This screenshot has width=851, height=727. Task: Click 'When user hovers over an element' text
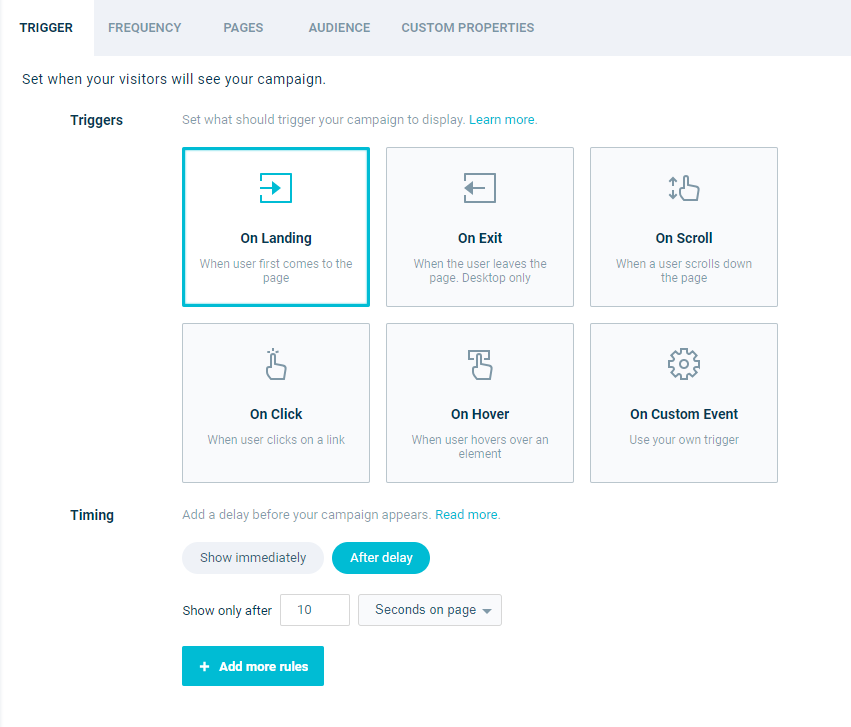pyautogui.click(x=480, y=447)
